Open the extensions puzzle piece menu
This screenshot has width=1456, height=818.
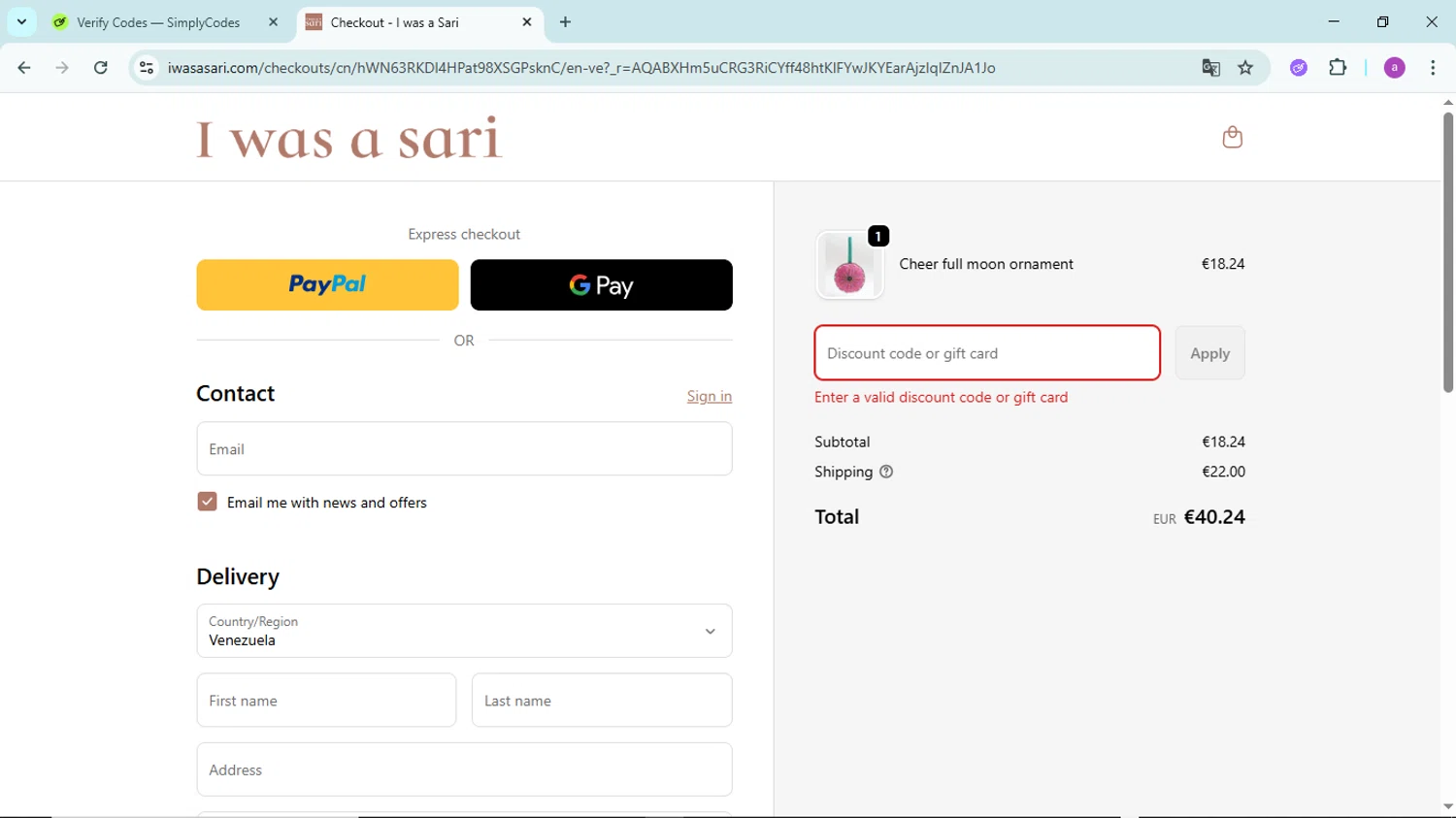pyautogui.click(x=1338, y=68)
